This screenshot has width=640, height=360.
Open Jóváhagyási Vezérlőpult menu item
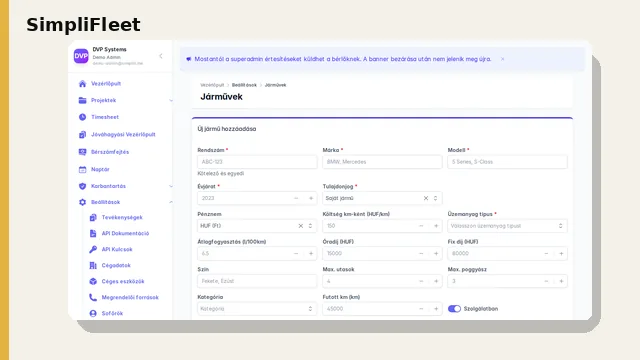pyautogui.click(x=123, y=134)
